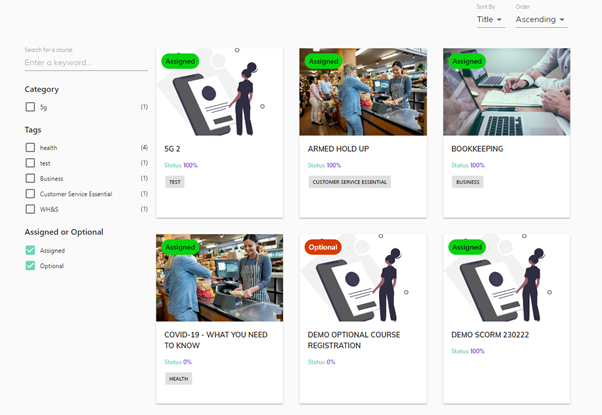Open the Bookkeeping course image
Viewport: 602px width, 415px height.
506,92
